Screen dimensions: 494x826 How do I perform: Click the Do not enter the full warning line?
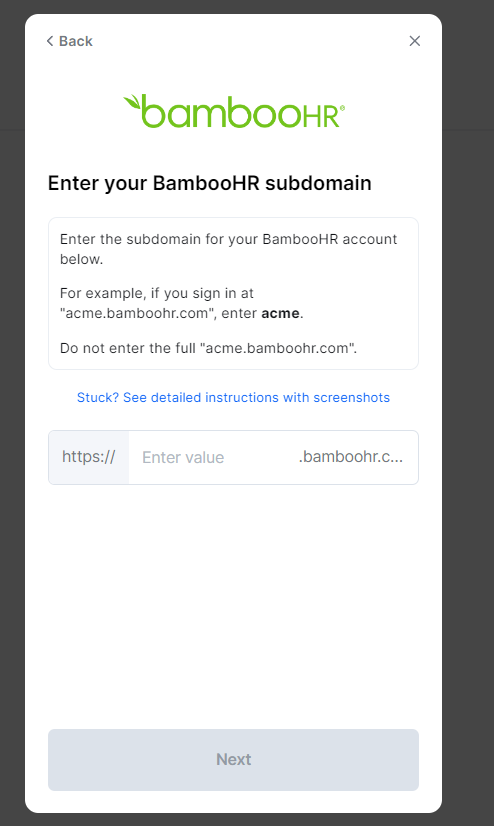[x=209, y=348]
